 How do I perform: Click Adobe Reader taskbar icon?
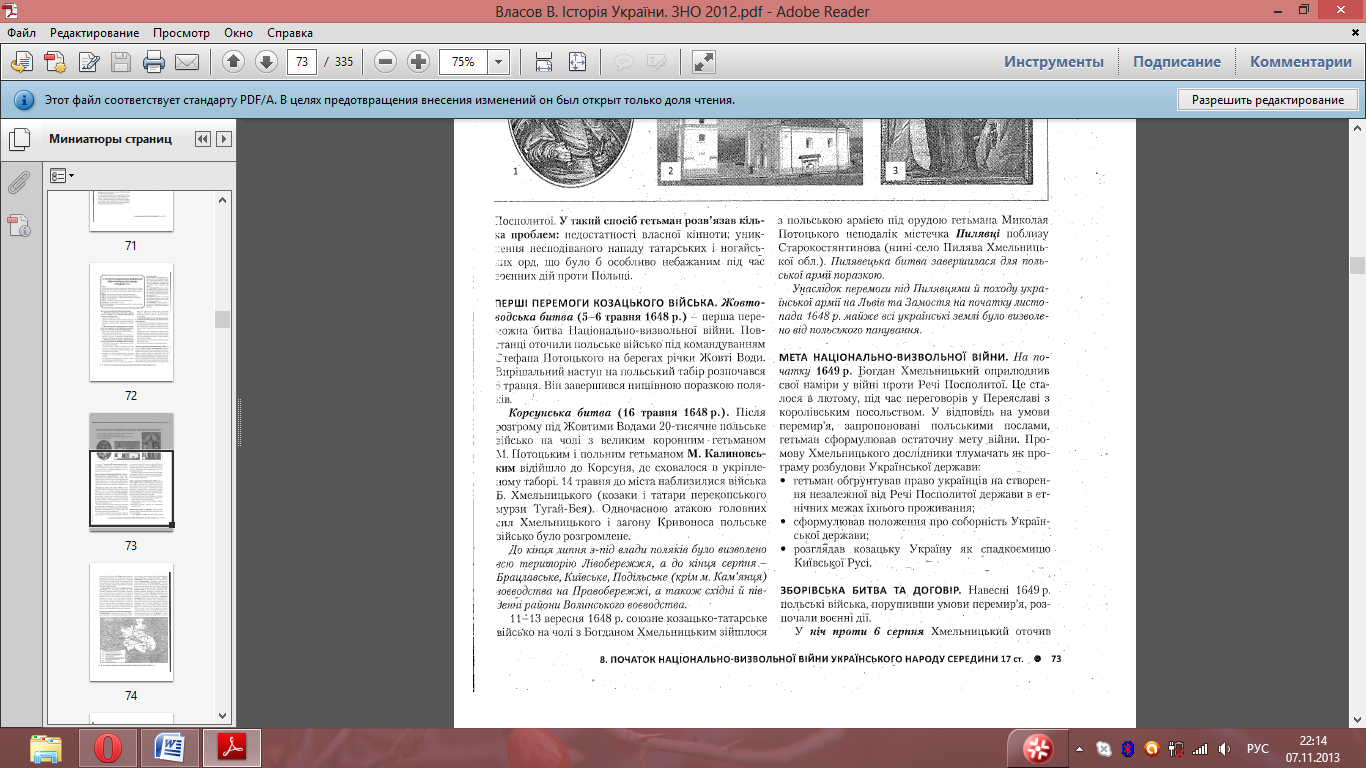tap(232, 748)
